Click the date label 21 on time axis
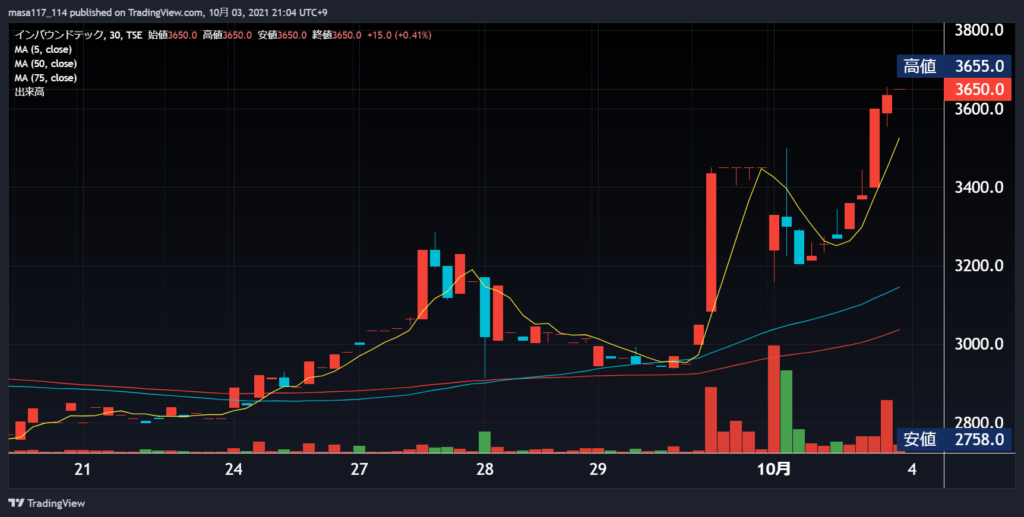Viewport: 1024px width, 517px height. click(82, 469)
